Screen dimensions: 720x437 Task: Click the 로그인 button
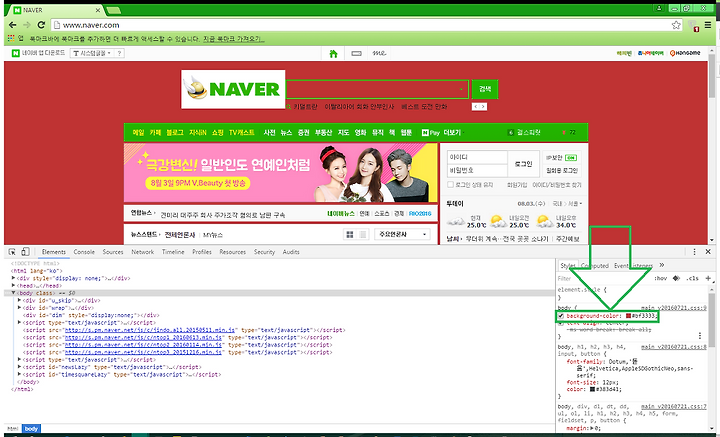coord(523,164)
